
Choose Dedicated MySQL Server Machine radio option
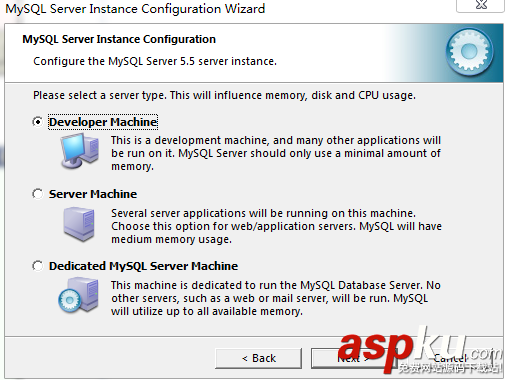coord(38,266)
